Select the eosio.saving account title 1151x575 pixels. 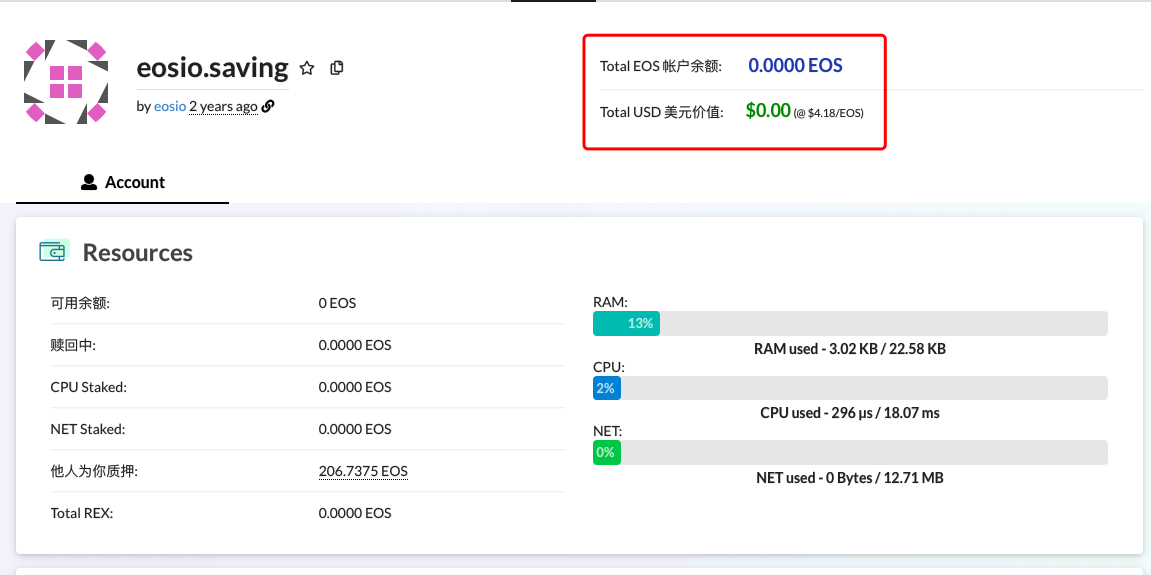pos(212,68)
